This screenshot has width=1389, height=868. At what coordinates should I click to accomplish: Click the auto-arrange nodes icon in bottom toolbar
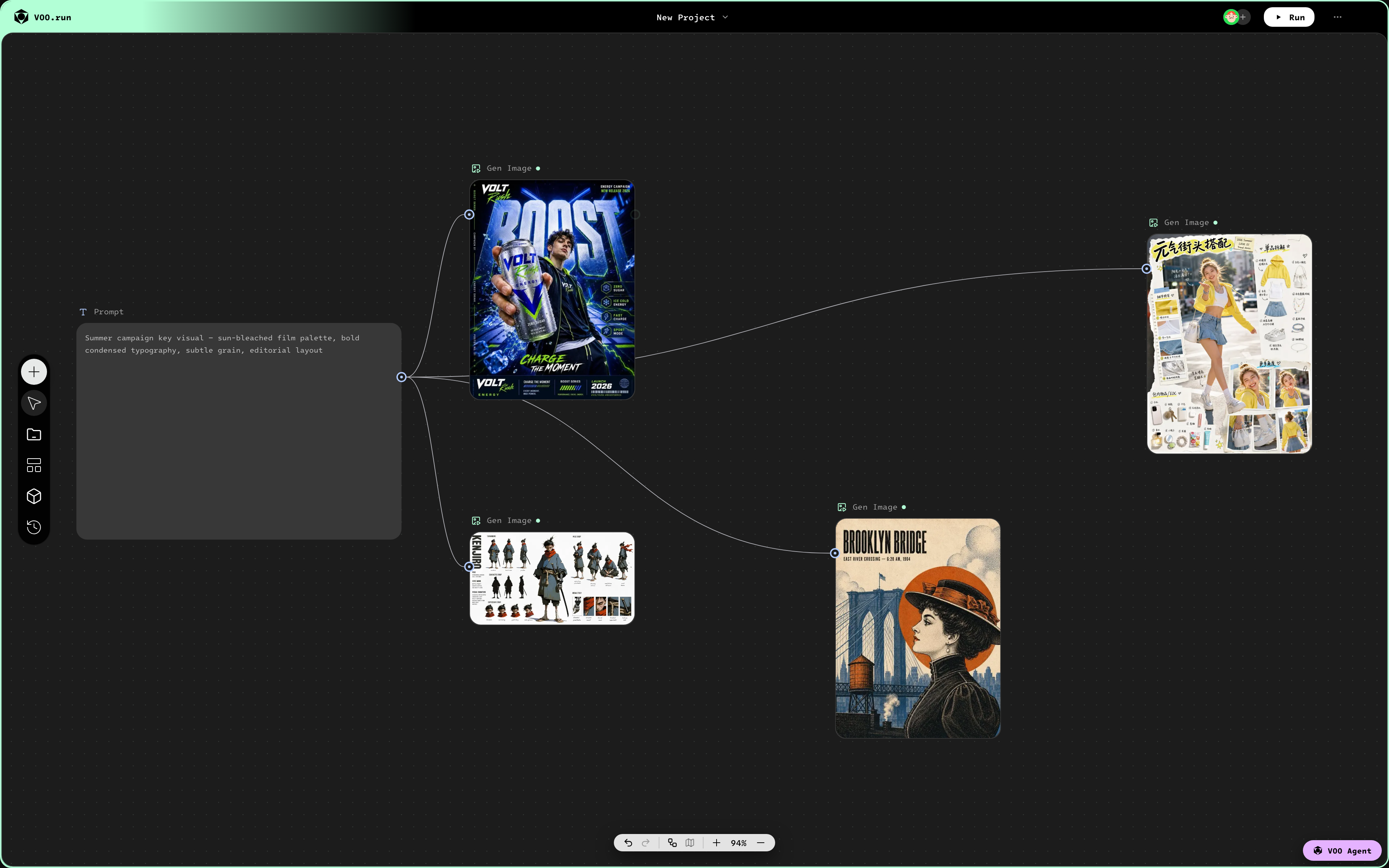point(672,843)
